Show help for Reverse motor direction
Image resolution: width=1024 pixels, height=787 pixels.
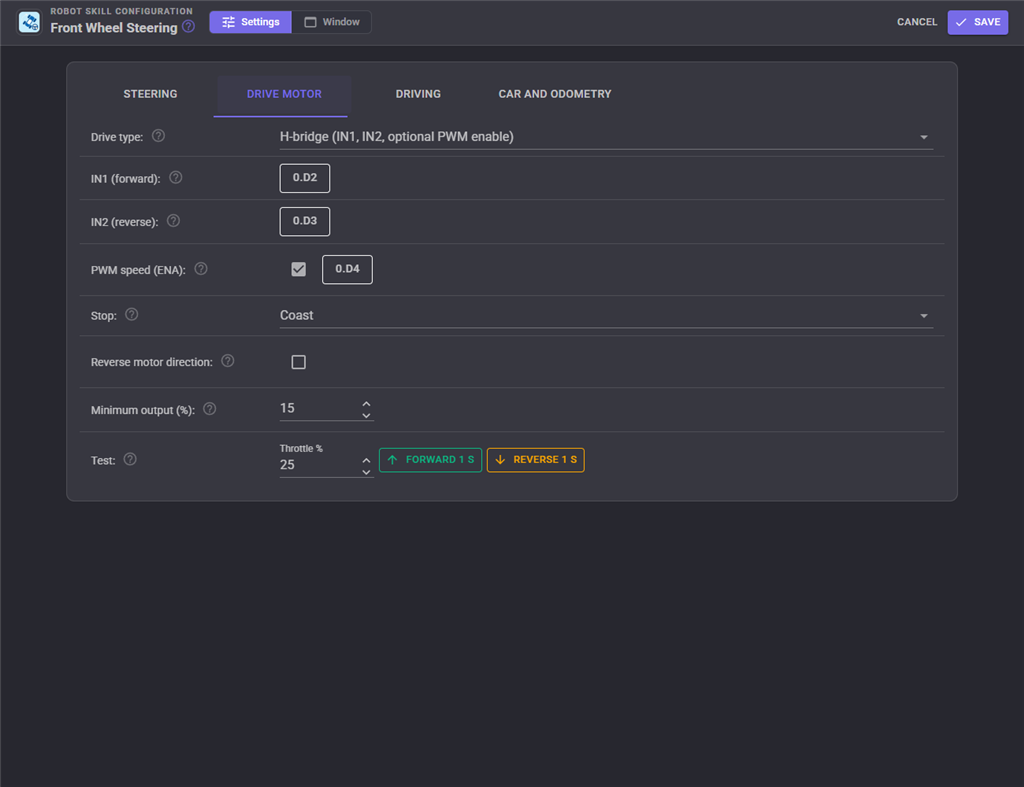227,361
